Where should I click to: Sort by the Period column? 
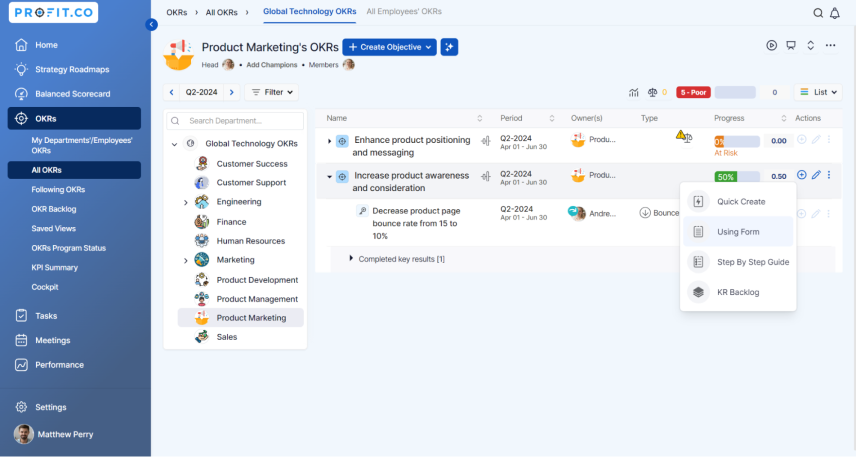[x=552, y=118]
